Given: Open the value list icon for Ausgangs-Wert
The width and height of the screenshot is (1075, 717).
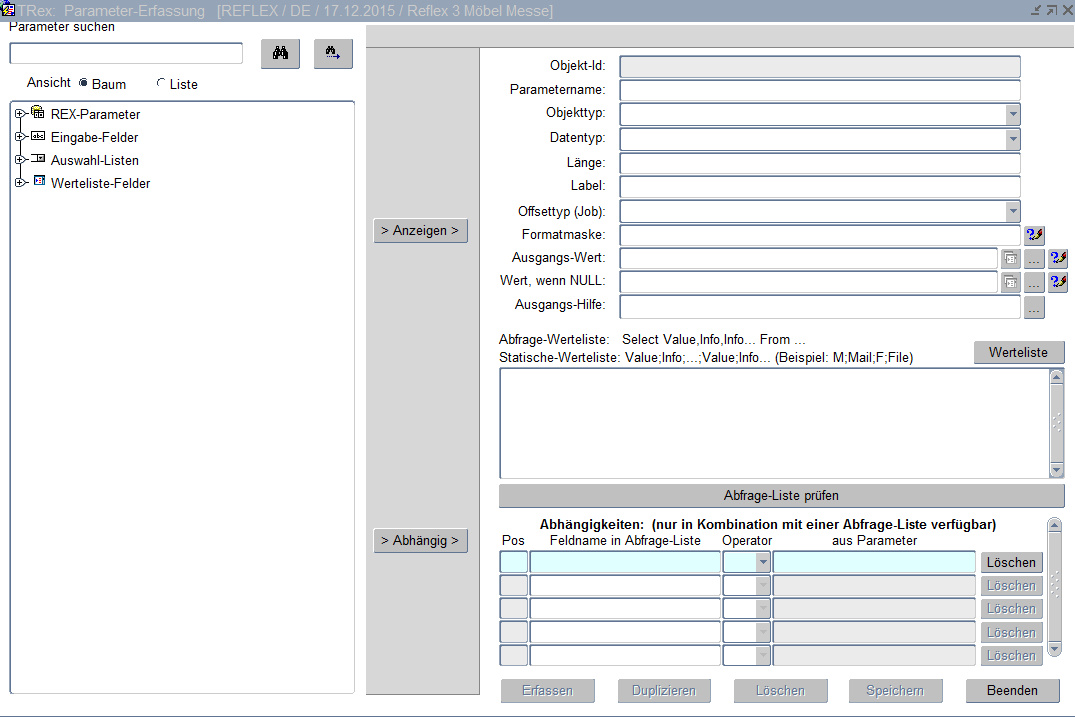Looking at the screenshot, I should tap(1010, 258).
